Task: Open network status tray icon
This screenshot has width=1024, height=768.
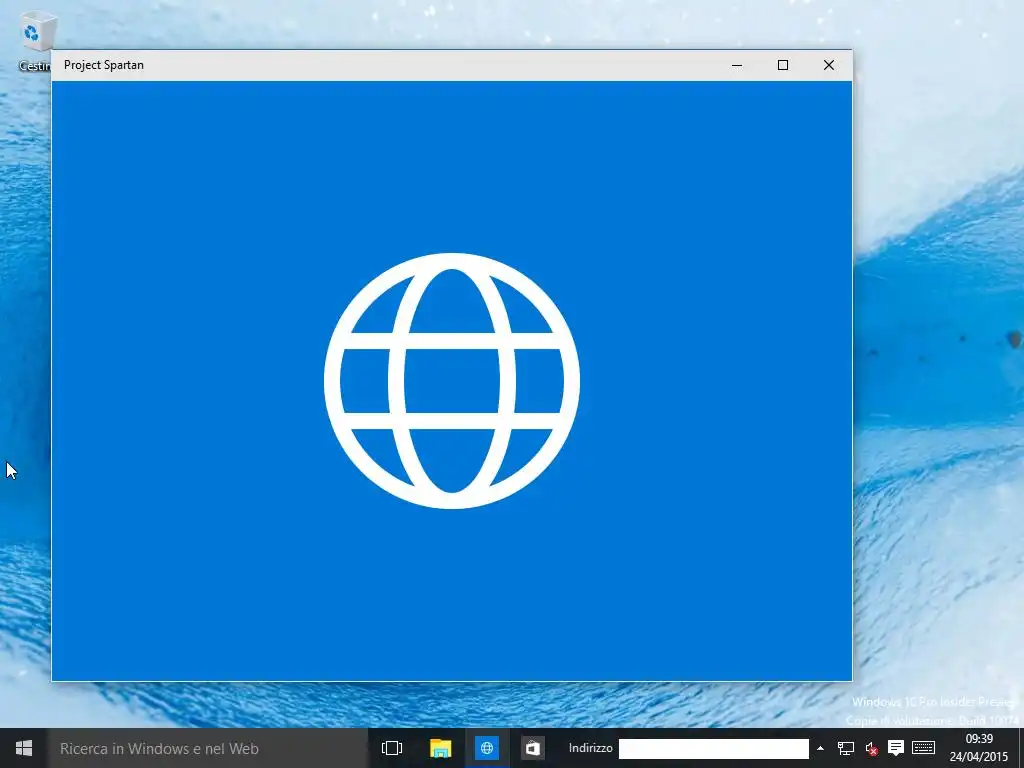Action: (846, 748)
